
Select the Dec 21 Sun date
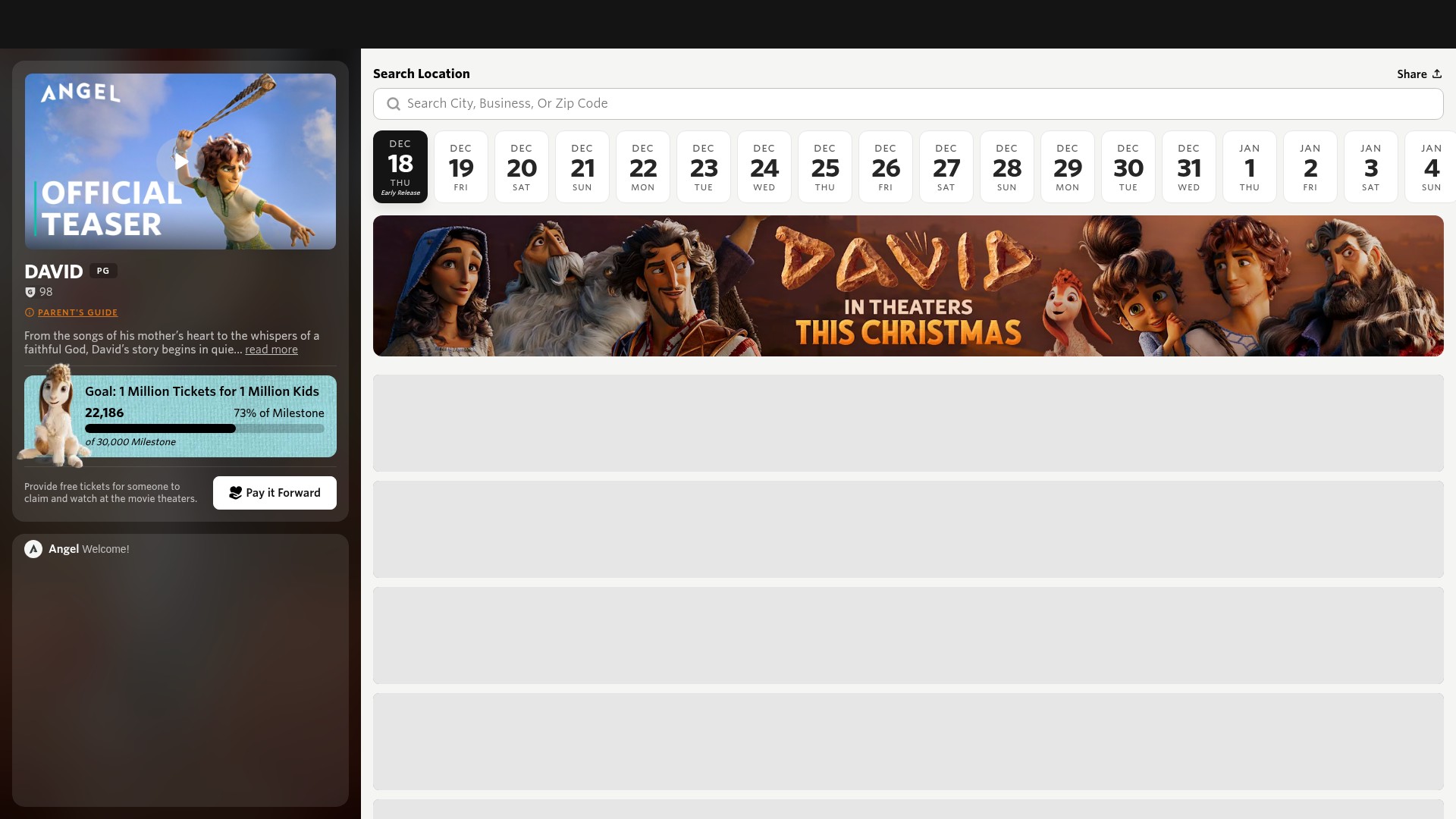pyautogui.click(x=582, y=167)
